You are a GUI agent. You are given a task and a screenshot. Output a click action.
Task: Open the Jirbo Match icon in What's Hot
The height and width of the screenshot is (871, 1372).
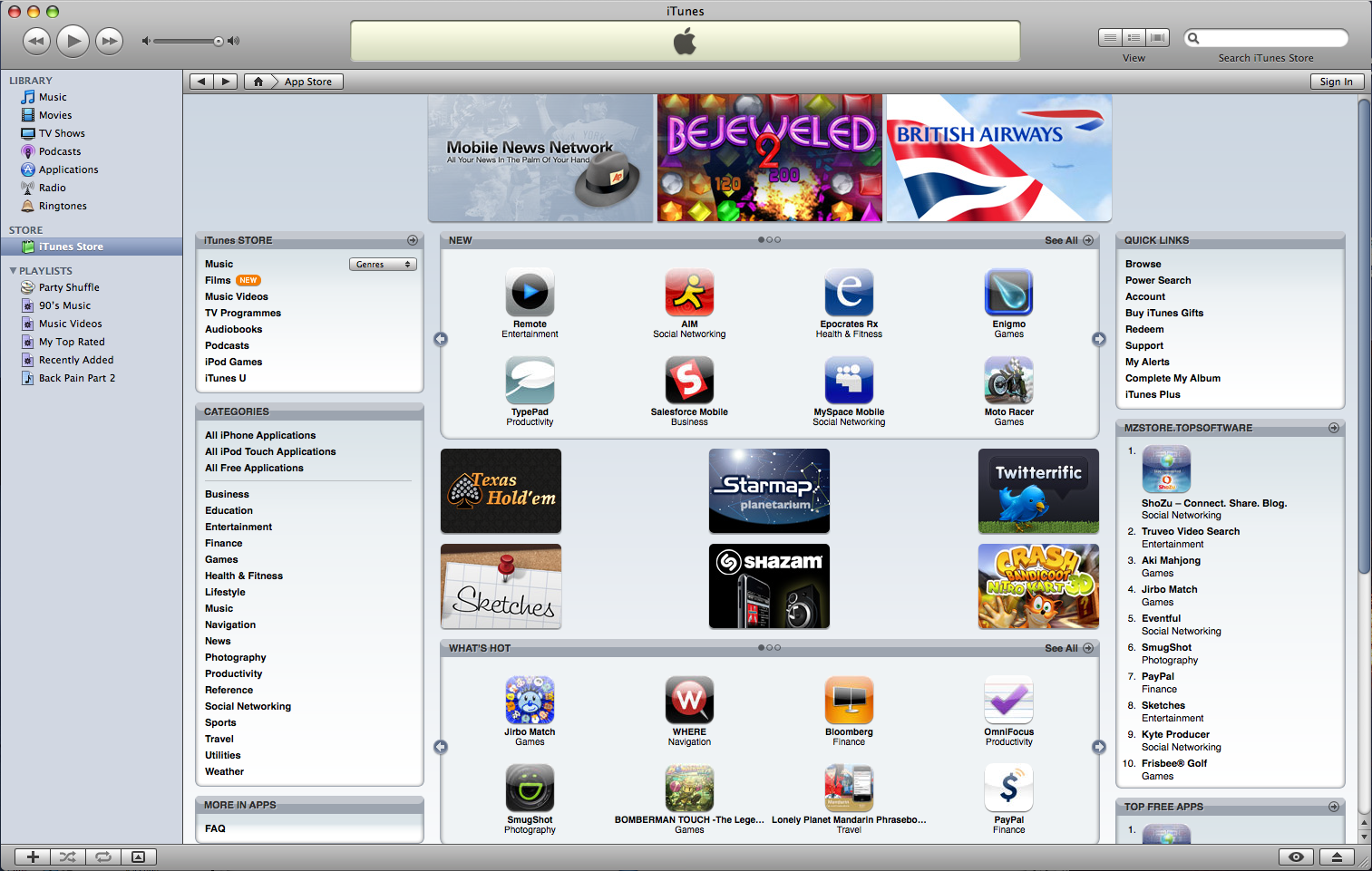click(530, 701)
